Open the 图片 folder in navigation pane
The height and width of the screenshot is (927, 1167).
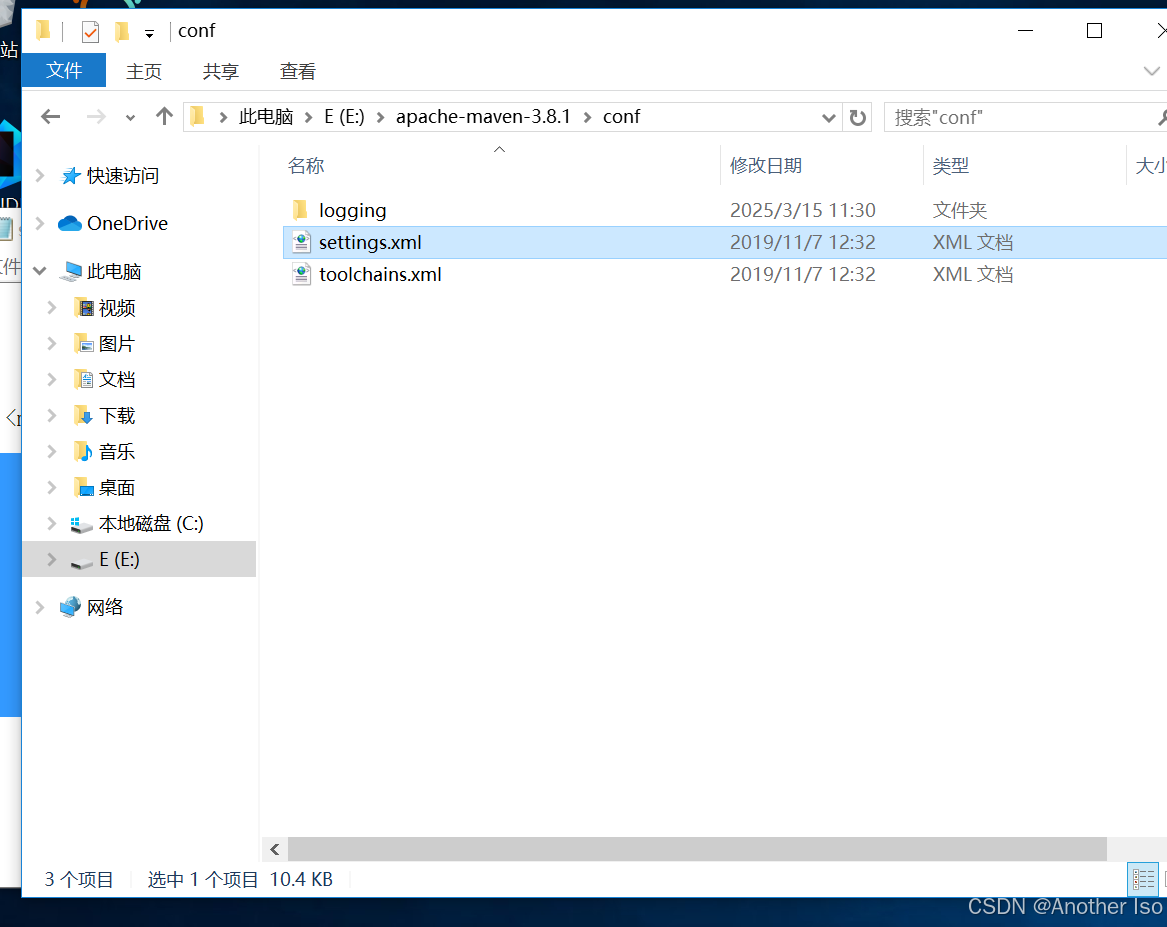pos(117,344)
